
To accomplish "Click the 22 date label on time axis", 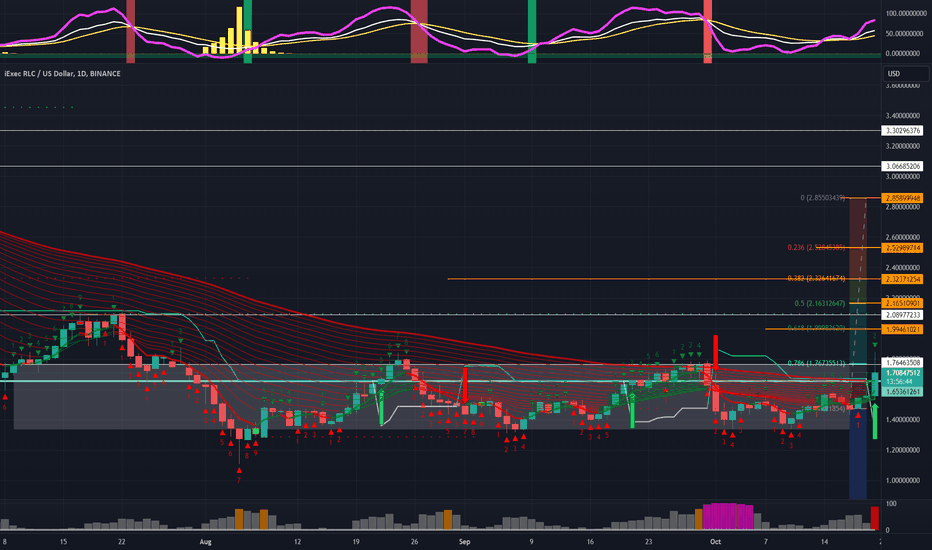I will point(122,542).
